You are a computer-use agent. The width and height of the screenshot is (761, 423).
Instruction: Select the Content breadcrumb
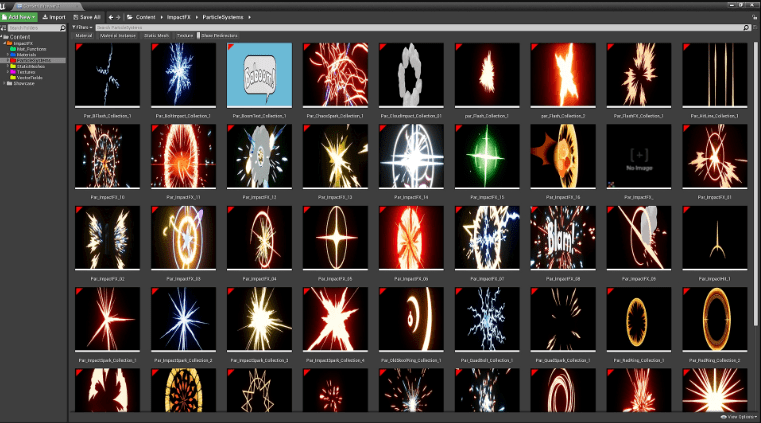(x=145, y=17)
